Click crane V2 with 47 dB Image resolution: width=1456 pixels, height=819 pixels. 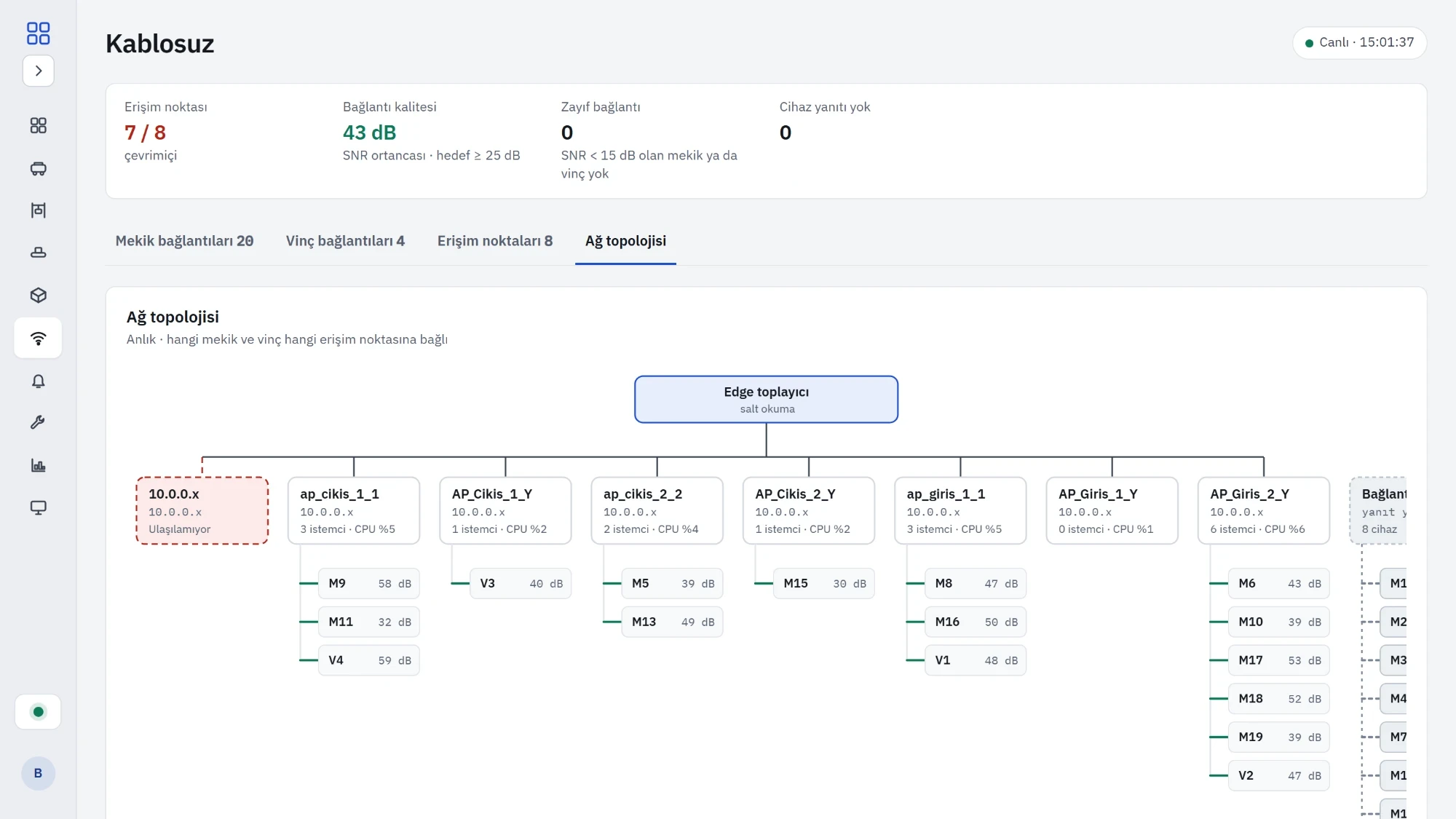click(1279, 775)
